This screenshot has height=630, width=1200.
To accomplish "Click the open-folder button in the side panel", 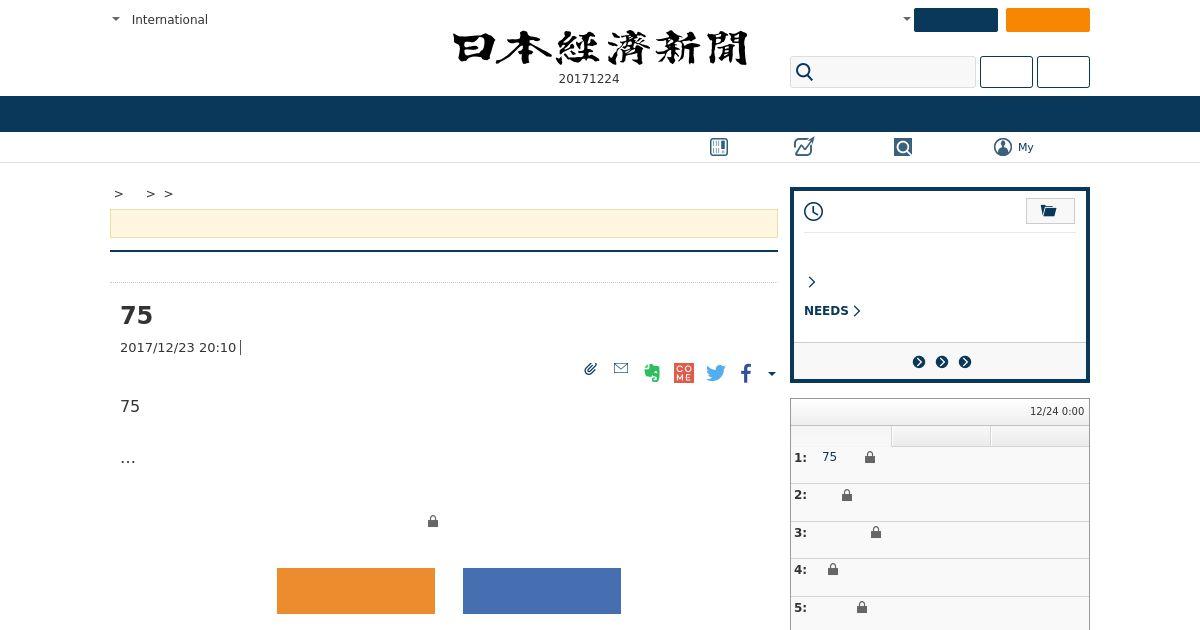I will coord(1050,211).
